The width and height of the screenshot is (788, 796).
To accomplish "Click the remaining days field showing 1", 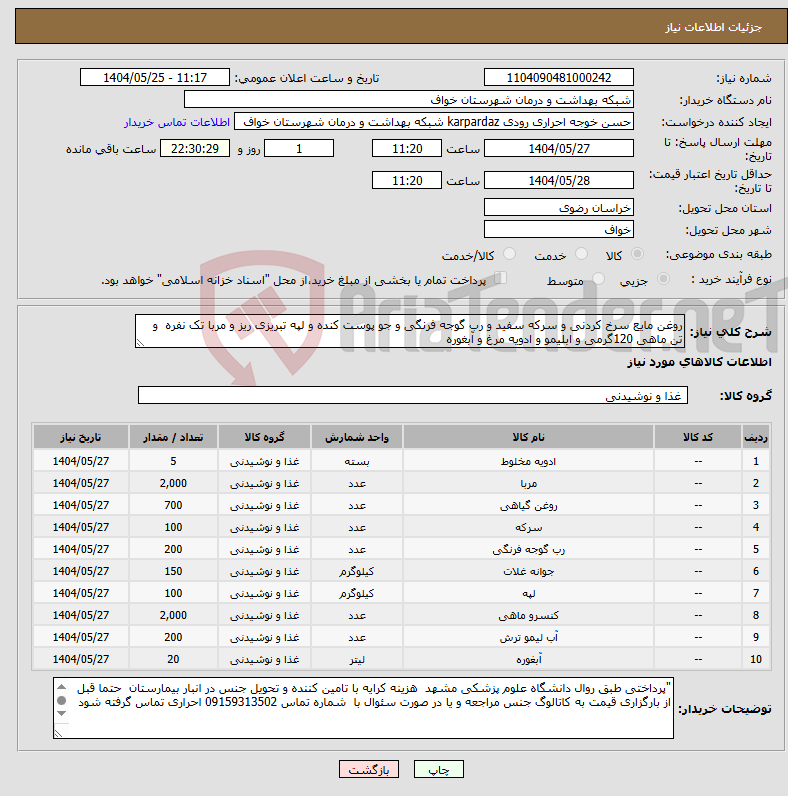I will click(299, 148).
